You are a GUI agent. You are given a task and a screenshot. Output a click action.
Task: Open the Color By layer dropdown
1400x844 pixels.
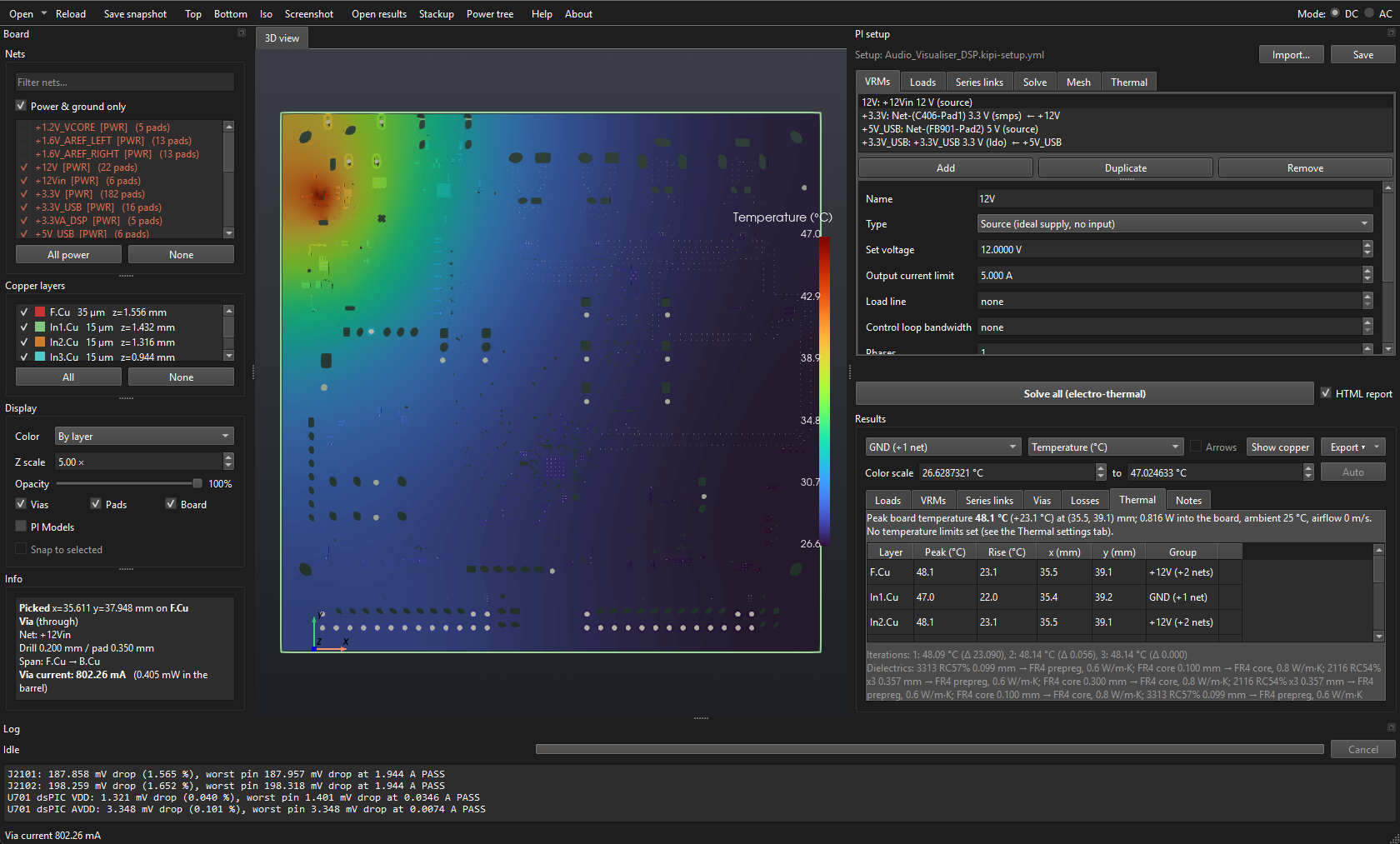[x=144, y=437]
